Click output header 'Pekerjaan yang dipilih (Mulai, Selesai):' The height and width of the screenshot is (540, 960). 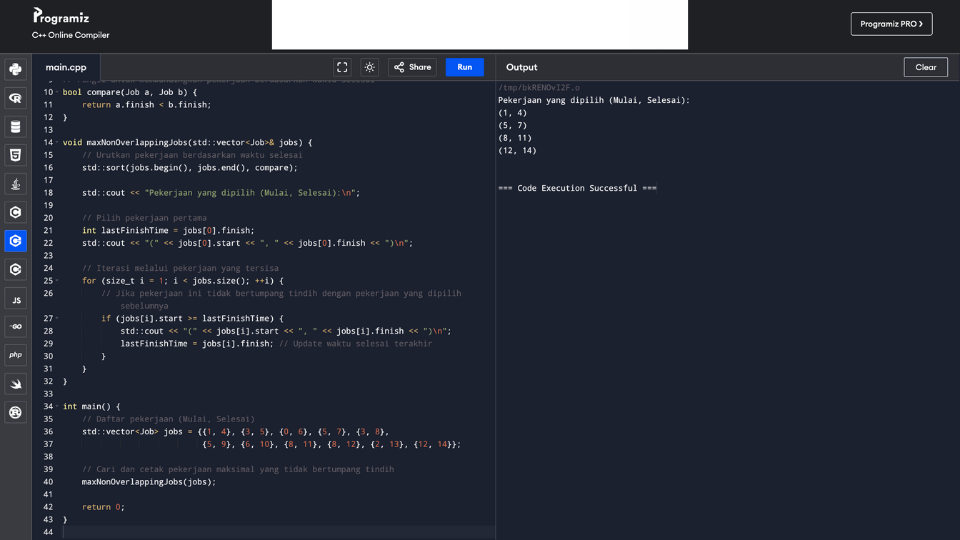point(594,100)
